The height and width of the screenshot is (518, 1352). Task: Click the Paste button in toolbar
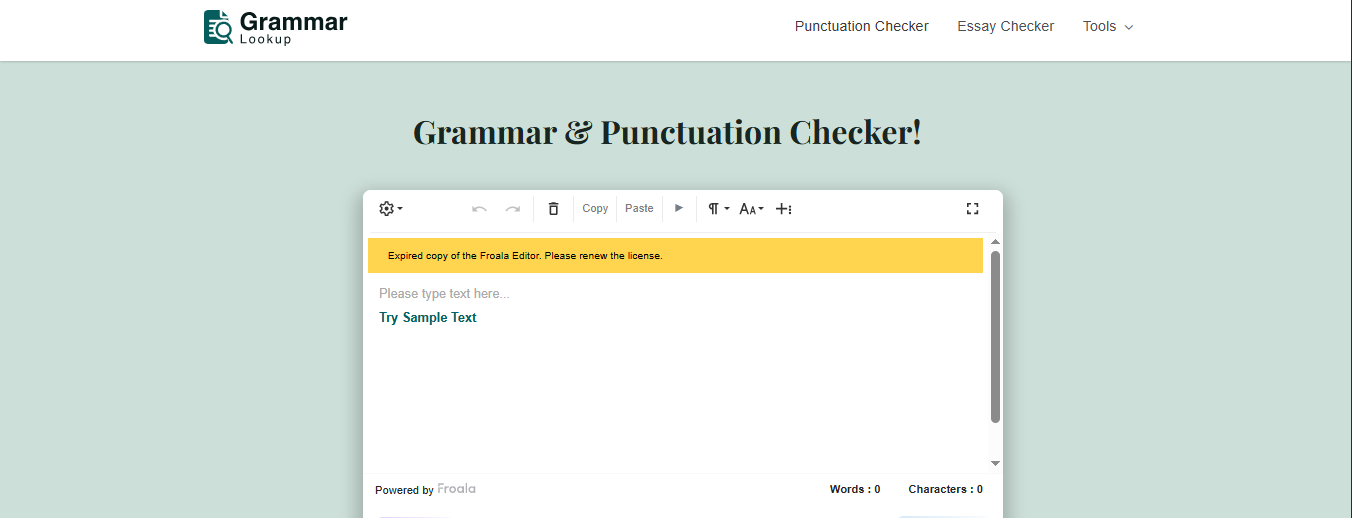pos(639,209)
